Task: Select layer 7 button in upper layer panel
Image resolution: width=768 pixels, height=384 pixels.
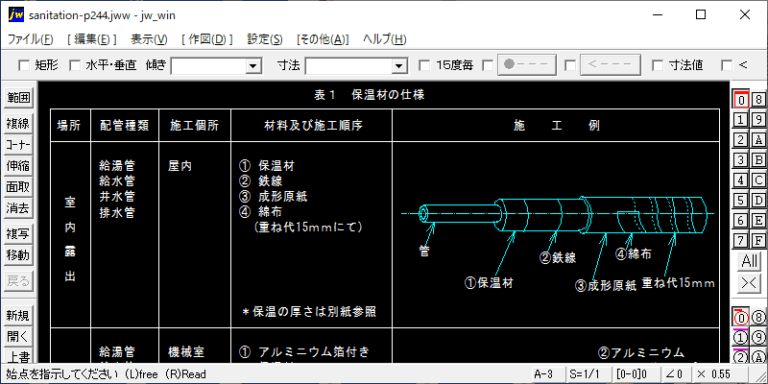Action: pos(741,240)
